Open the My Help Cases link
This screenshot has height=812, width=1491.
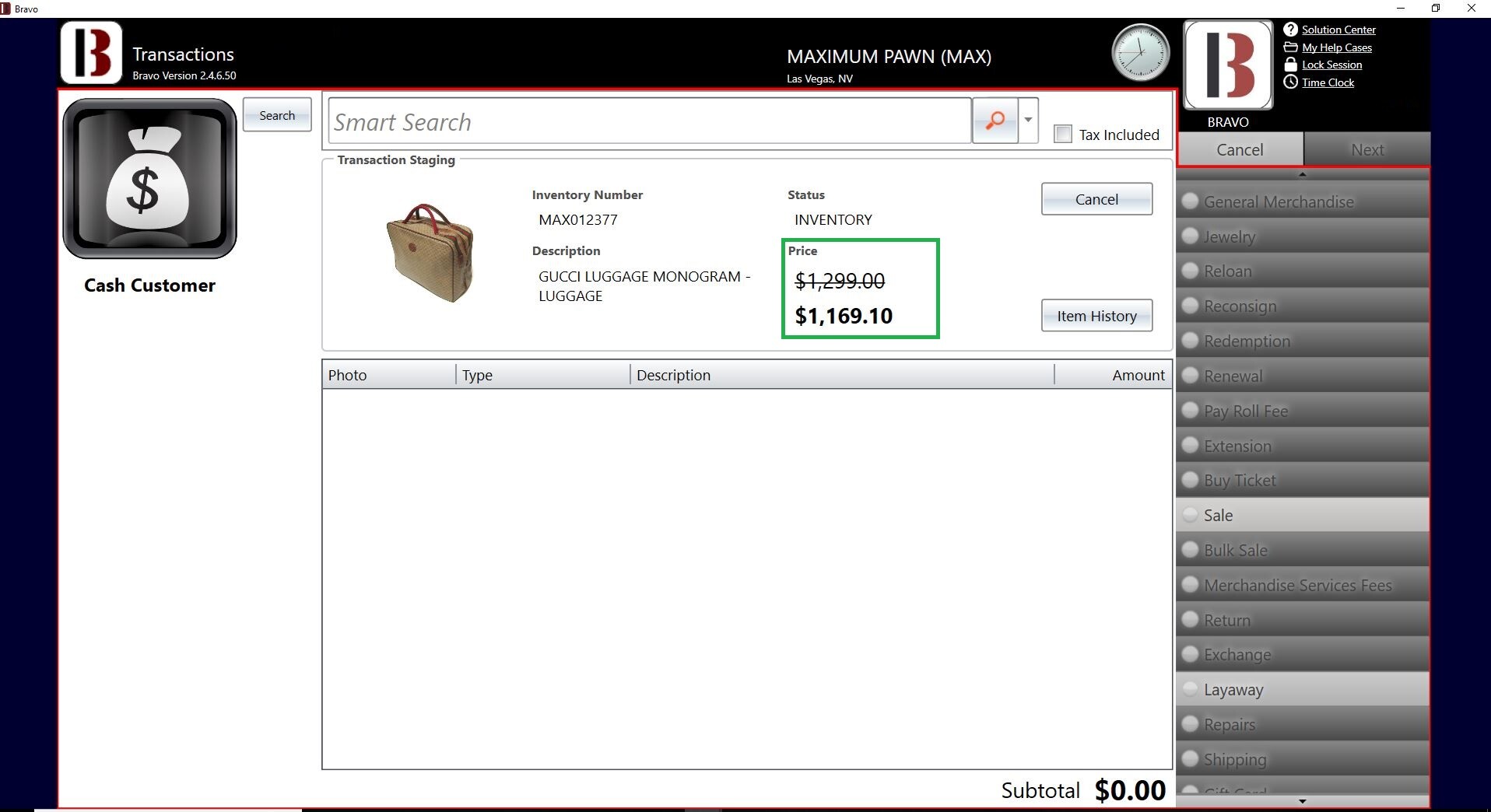[x=1337, y=47]
